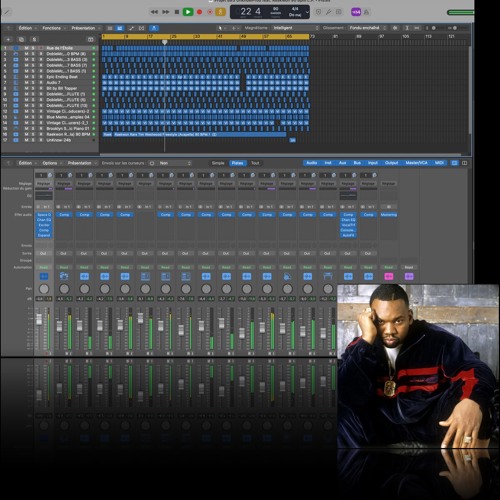Viewport: 500px width, 500px height.
Task: Click the wide channel strips icon in mixer
Action: (x=464, y=163)
